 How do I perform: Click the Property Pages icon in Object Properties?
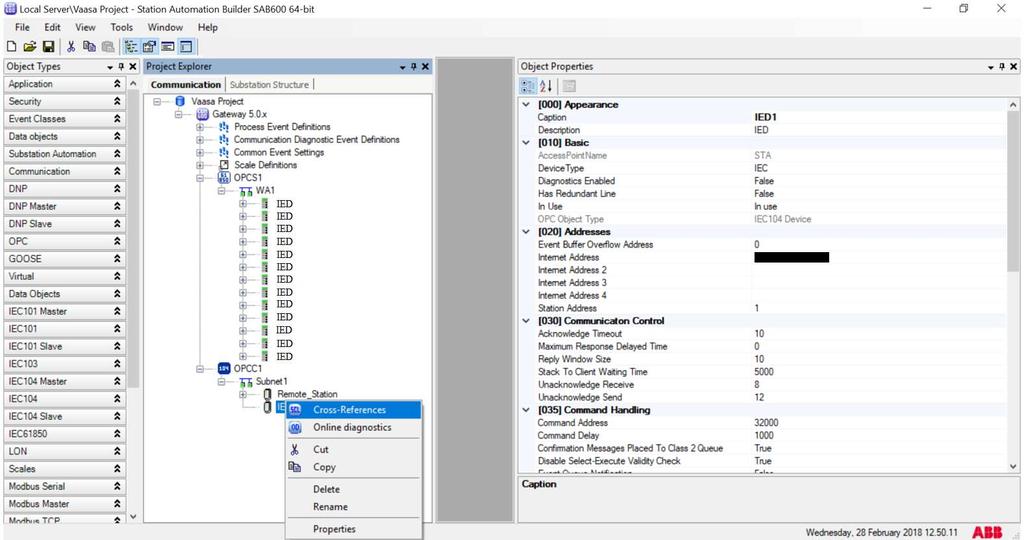[x=569, y=86]
